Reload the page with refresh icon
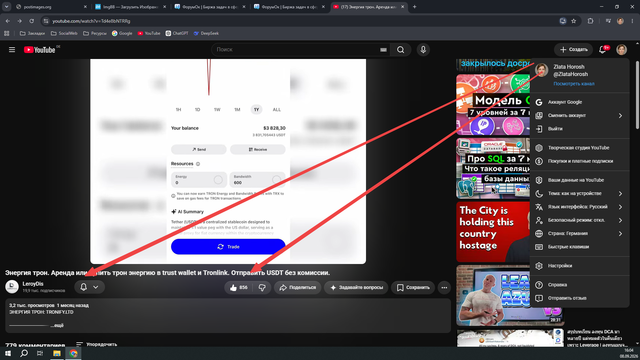The width and height of the screenshot is (640, 360). pos(31,21)
